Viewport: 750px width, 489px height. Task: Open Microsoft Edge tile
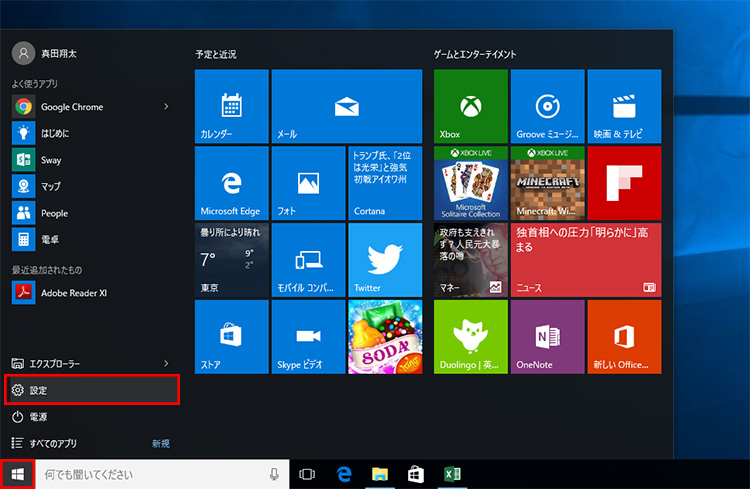[x=231, y=183]
